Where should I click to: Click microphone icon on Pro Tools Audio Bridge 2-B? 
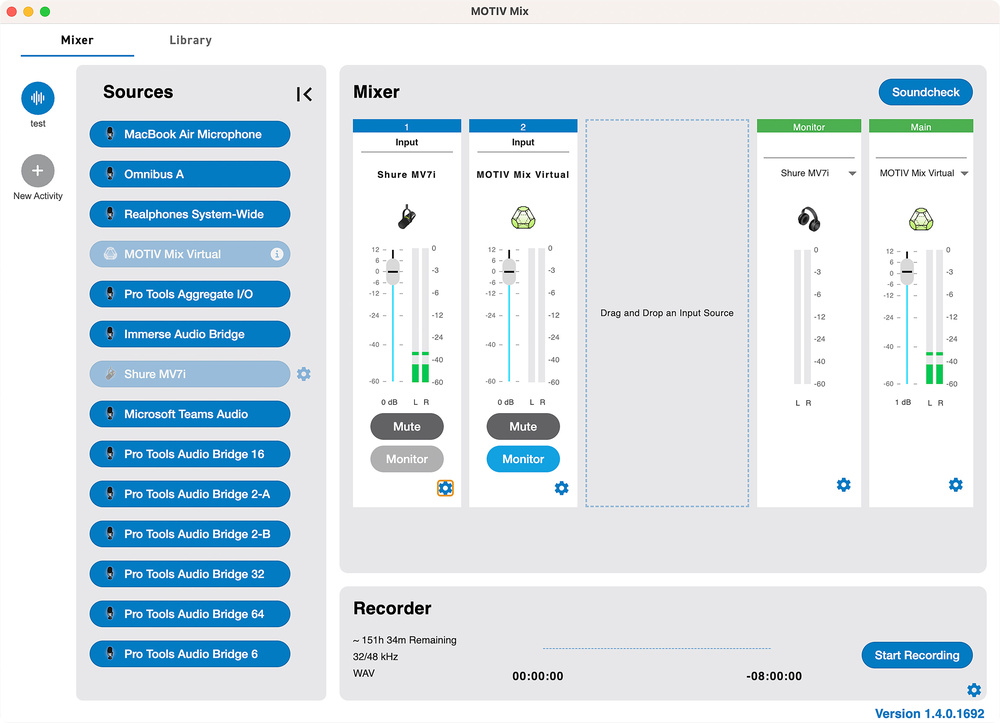(110, 534)
